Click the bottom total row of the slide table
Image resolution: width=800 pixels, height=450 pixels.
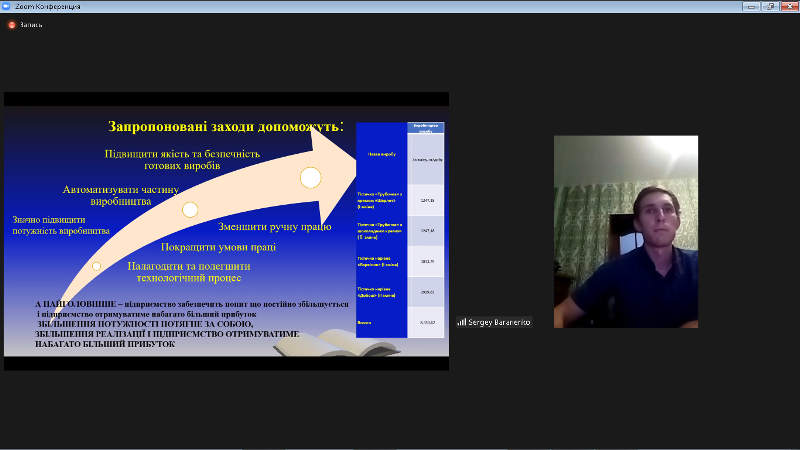(400, 322)
